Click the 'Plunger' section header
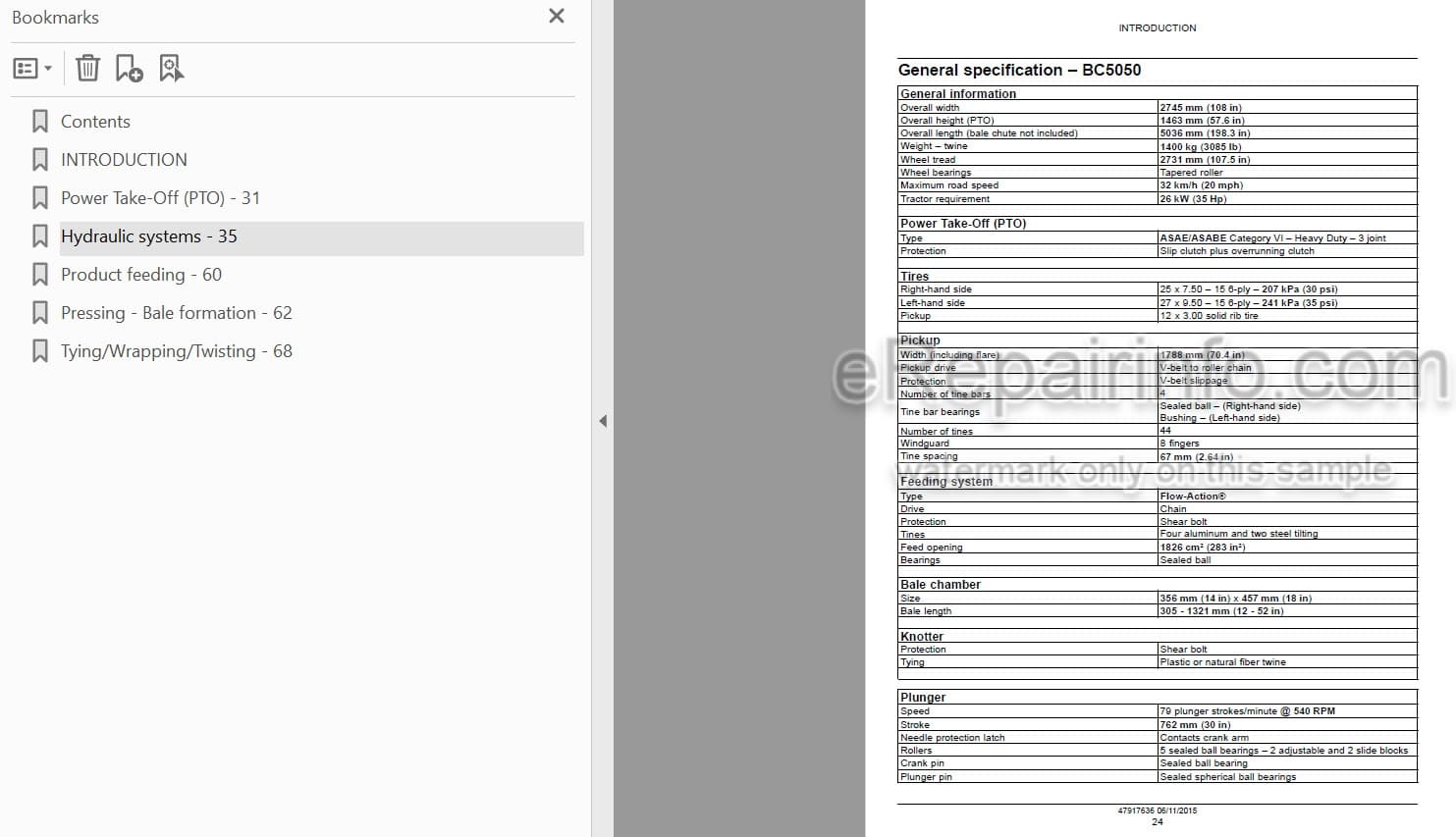 [923, 698]
